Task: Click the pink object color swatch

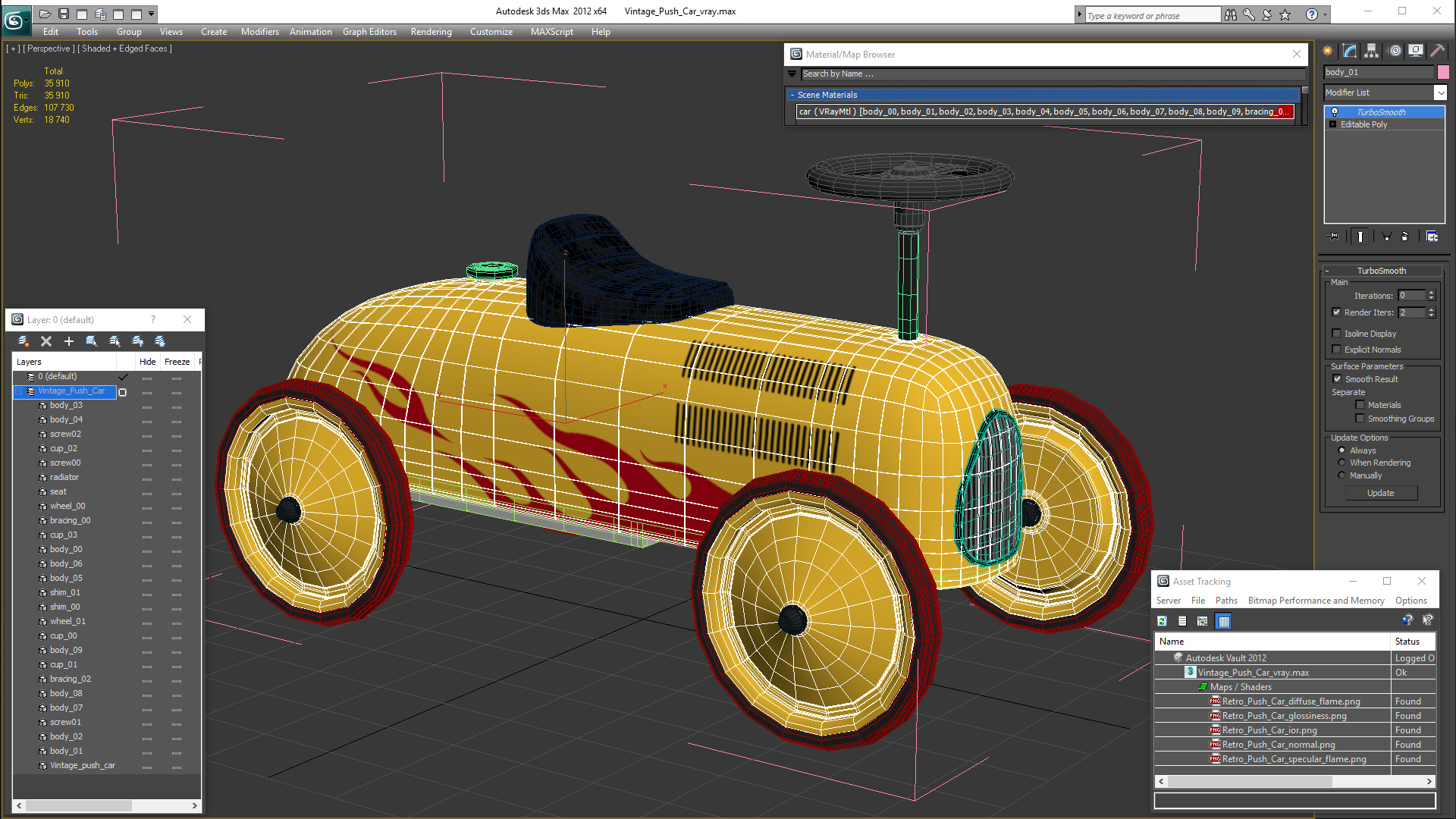Action: point(1443,72)
